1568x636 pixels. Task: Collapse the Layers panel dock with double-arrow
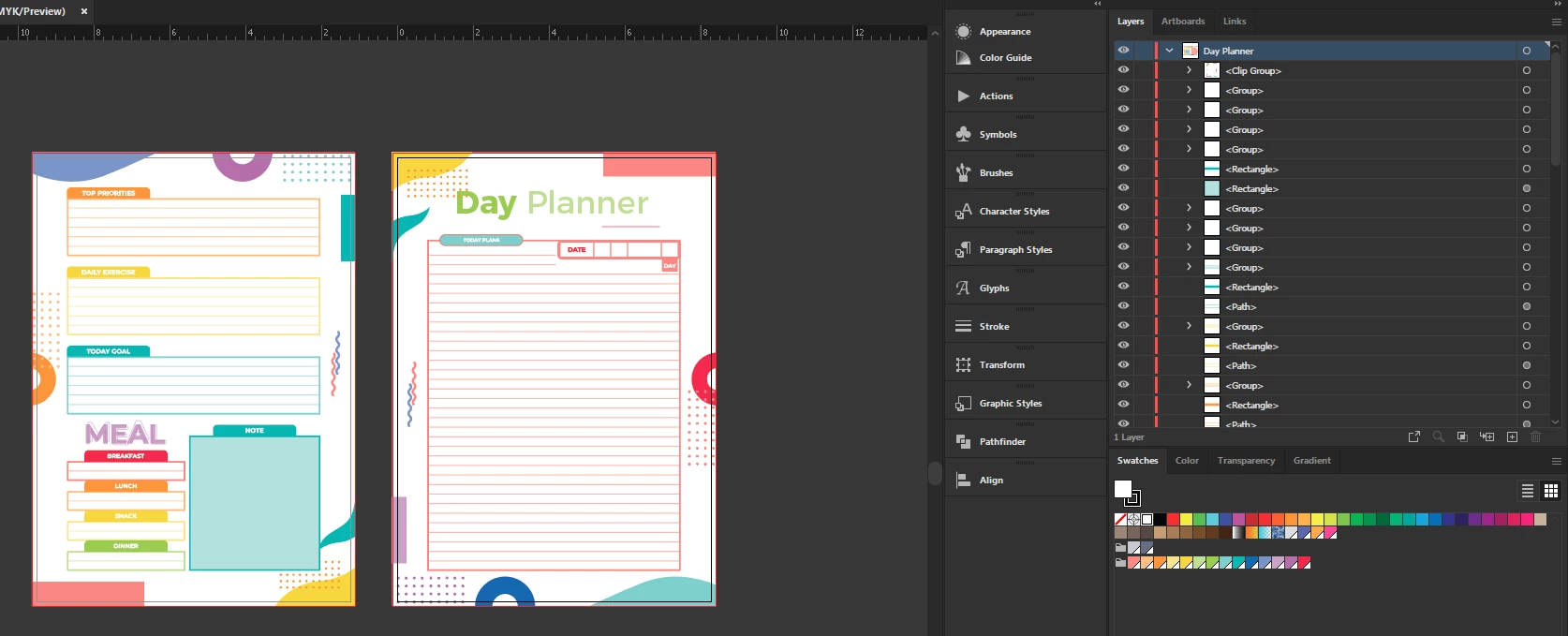point(1558,4)
